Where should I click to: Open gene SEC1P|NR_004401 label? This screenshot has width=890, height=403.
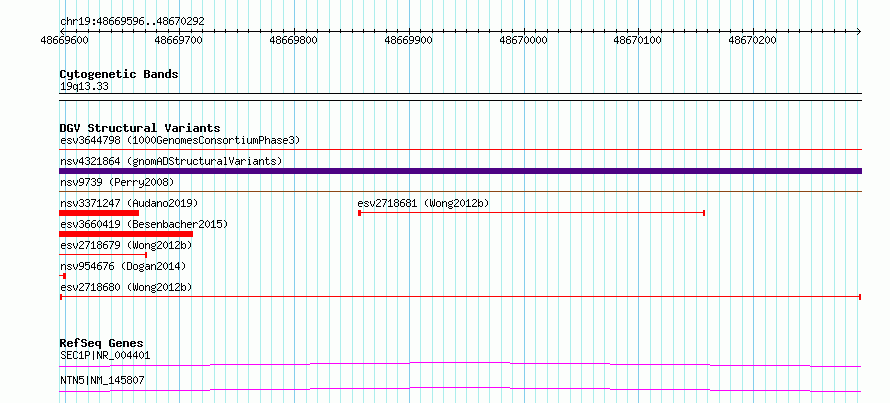(105, 356)
